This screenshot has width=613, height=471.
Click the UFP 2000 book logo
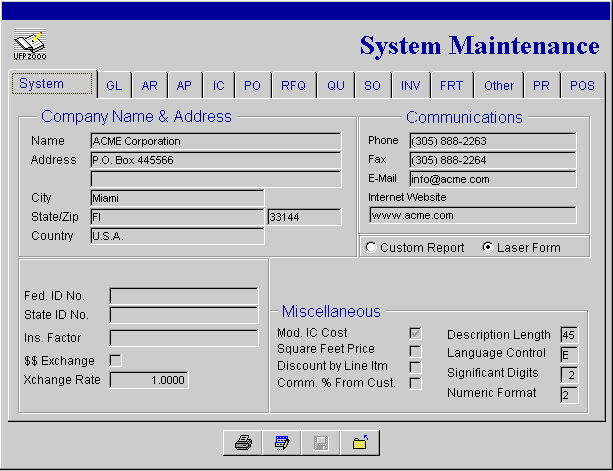(x=30, y=44)
